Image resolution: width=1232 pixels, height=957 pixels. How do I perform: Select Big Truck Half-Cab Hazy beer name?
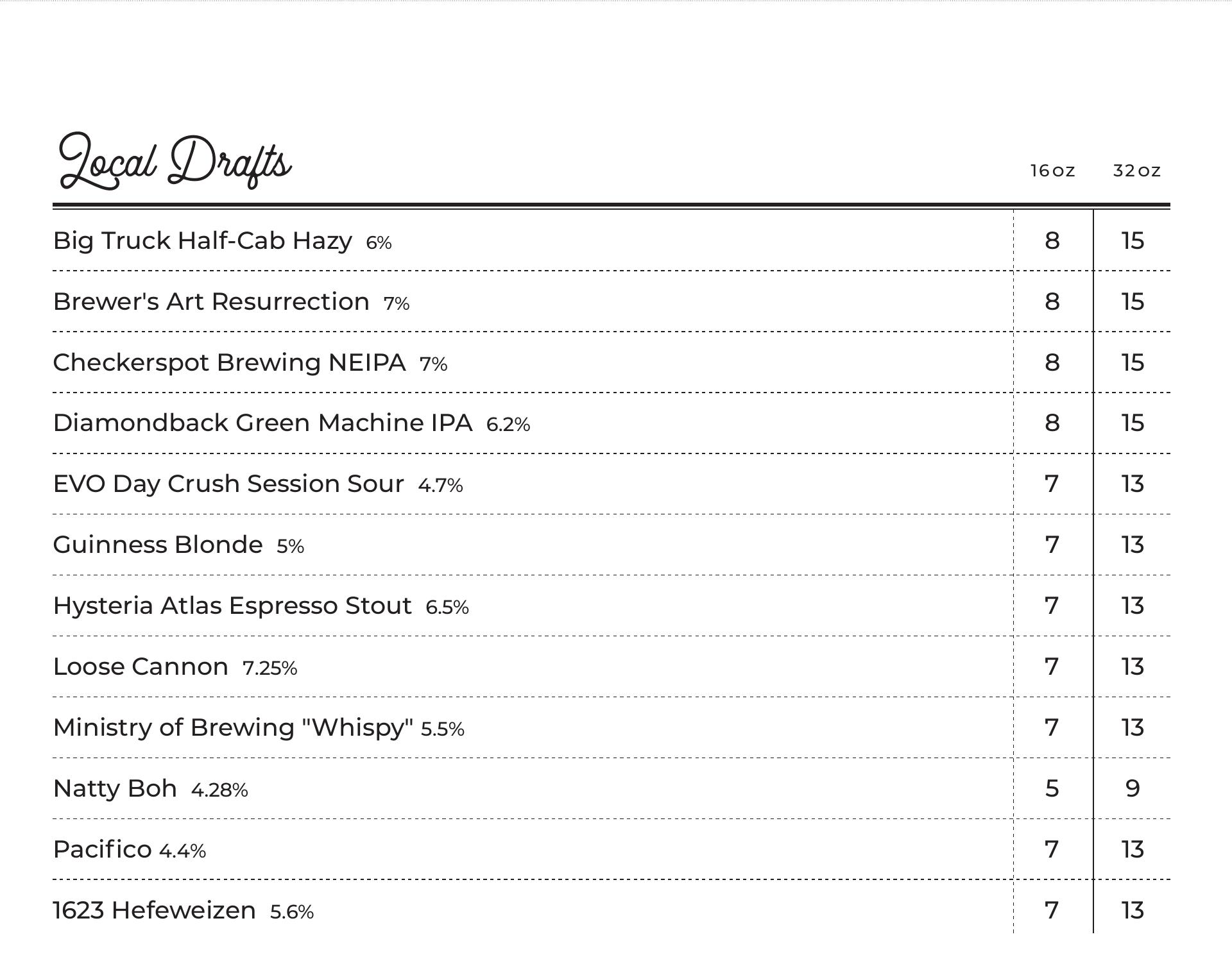click(202, 241)
